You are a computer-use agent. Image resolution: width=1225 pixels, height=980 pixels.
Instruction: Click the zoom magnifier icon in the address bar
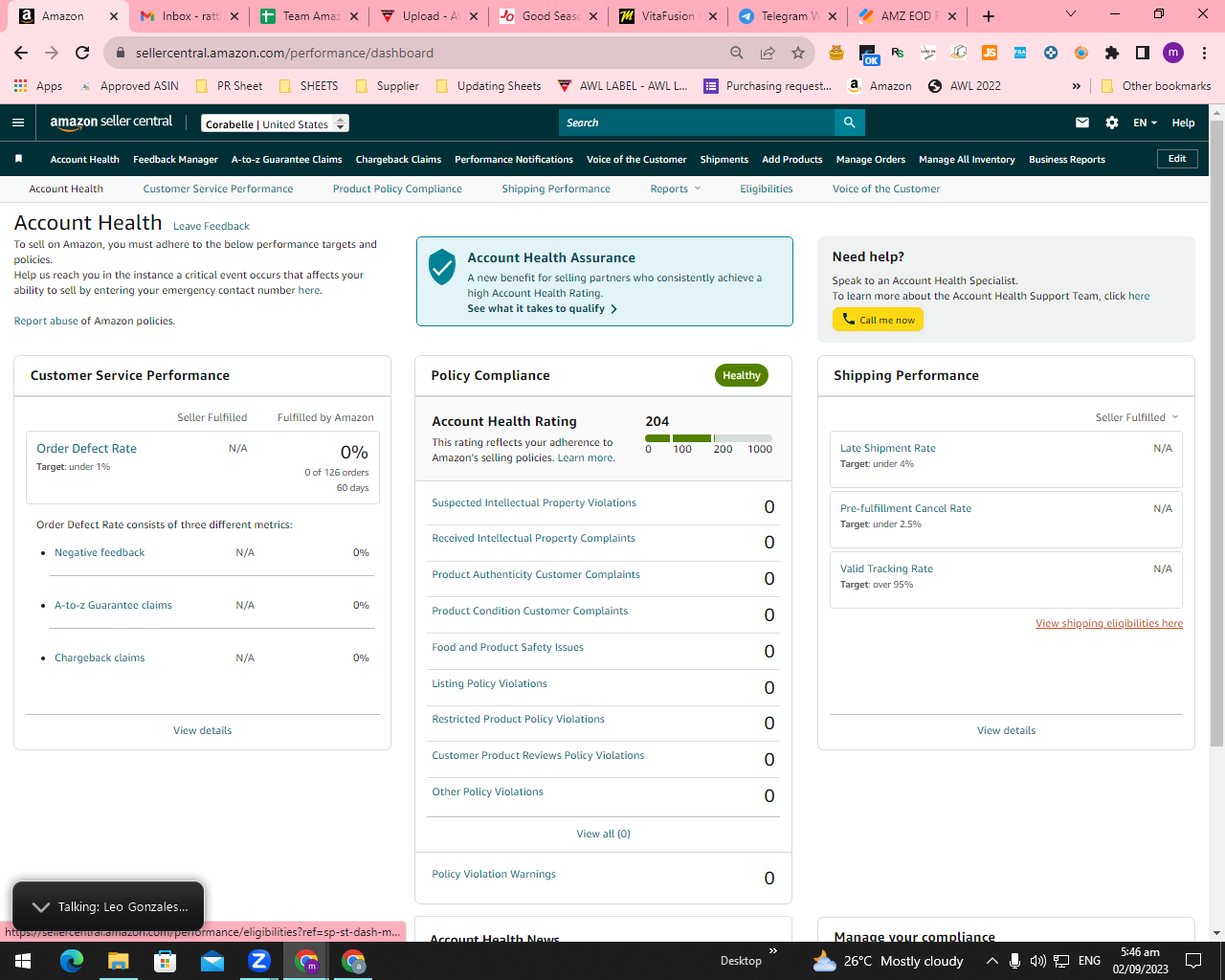[x=737, y=53]
